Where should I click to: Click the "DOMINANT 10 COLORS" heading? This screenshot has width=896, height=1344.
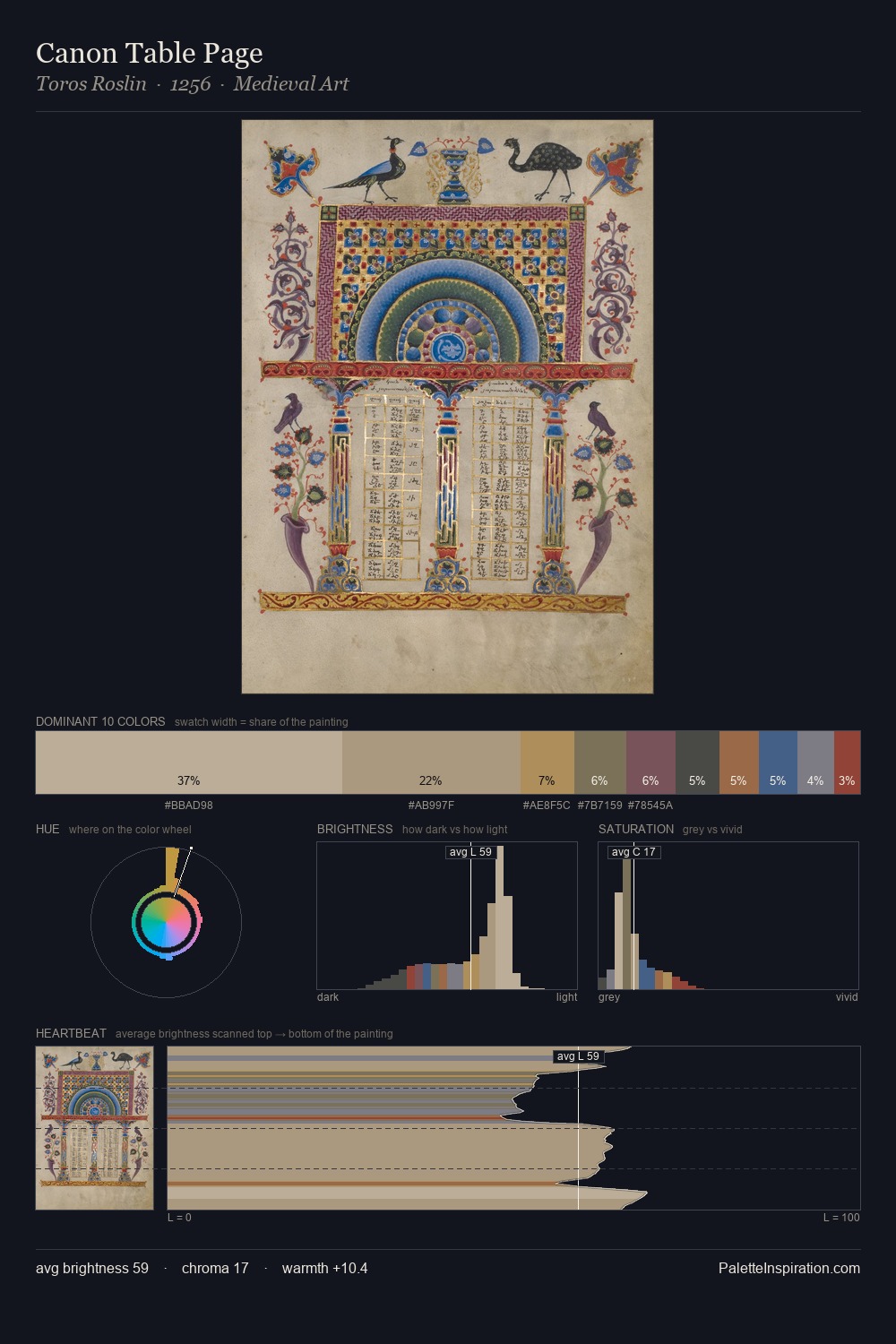100,721
